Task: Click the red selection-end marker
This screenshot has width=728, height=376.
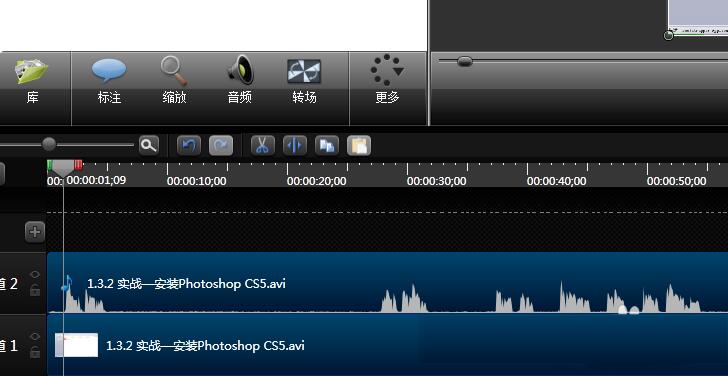Action: [x=78, y=165]
